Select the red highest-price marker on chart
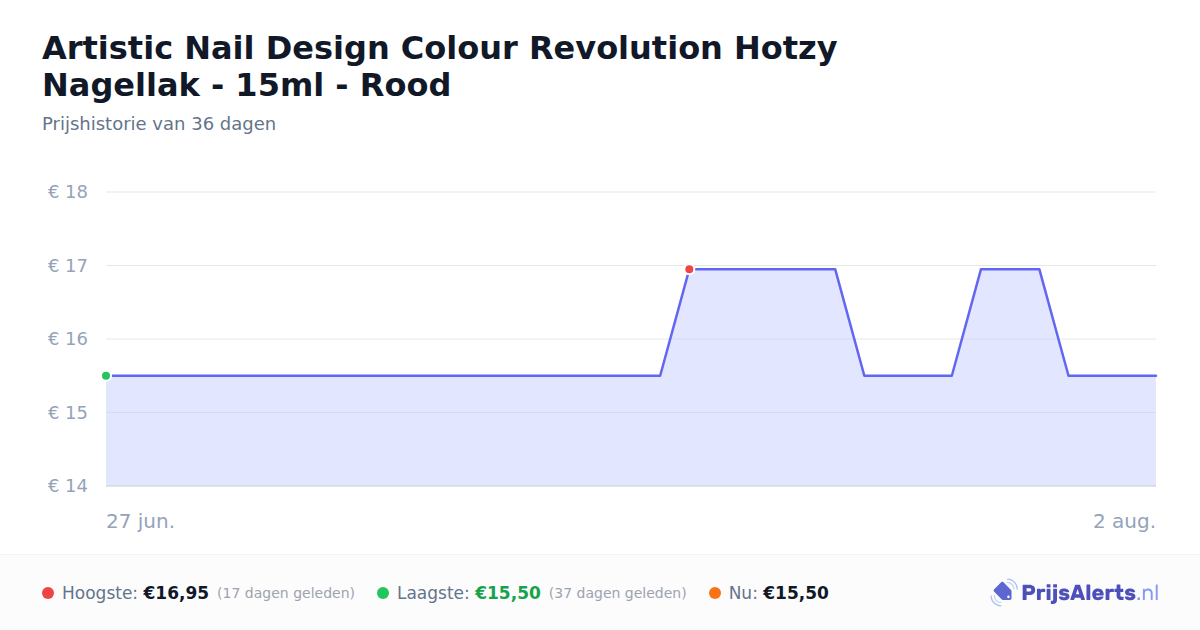Image resolution: width=1200 pixels, height=630 pixels. (x=689, y=269)
